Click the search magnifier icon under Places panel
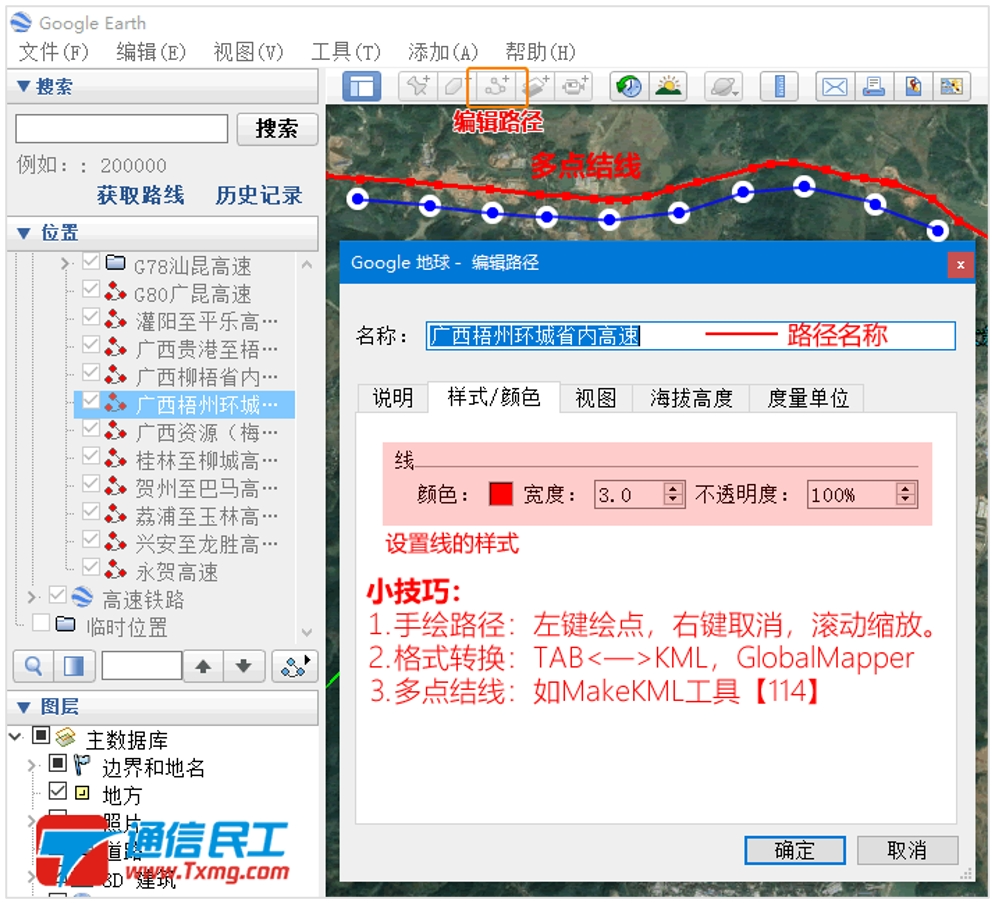This screenshot has width=994, height=903. tap(33, 666)
